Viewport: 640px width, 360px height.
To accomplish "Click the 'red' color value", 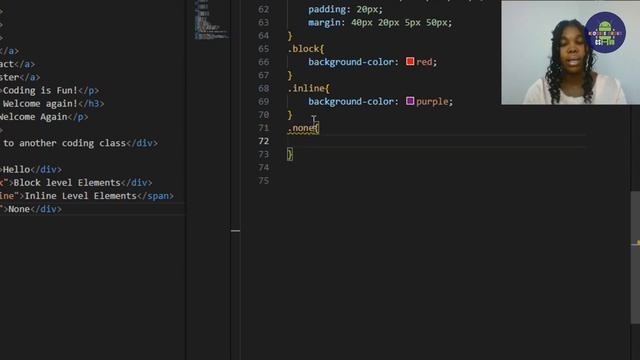I will click(x=424, y=62).
